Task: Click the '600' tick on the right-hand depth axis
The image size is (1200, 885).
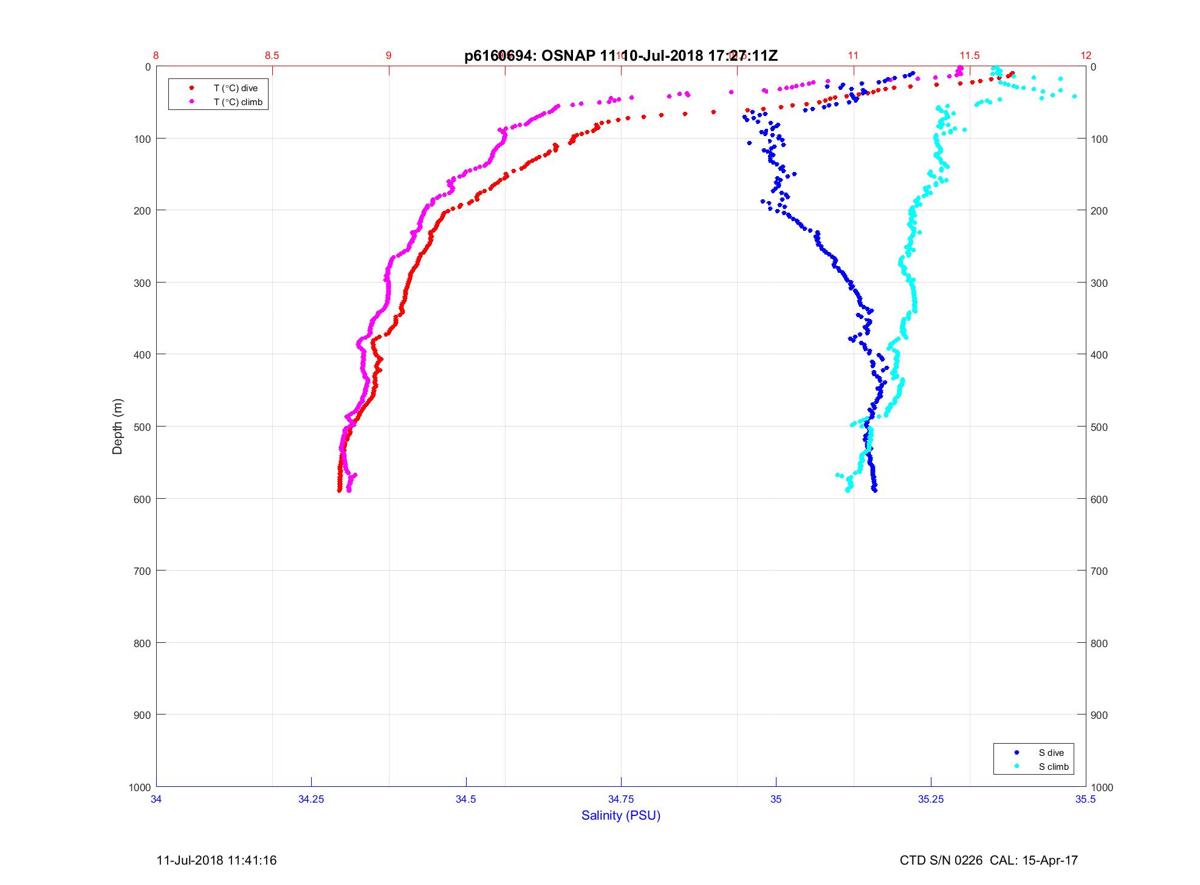Action: pyautogui.click(x=1101, y=499)
